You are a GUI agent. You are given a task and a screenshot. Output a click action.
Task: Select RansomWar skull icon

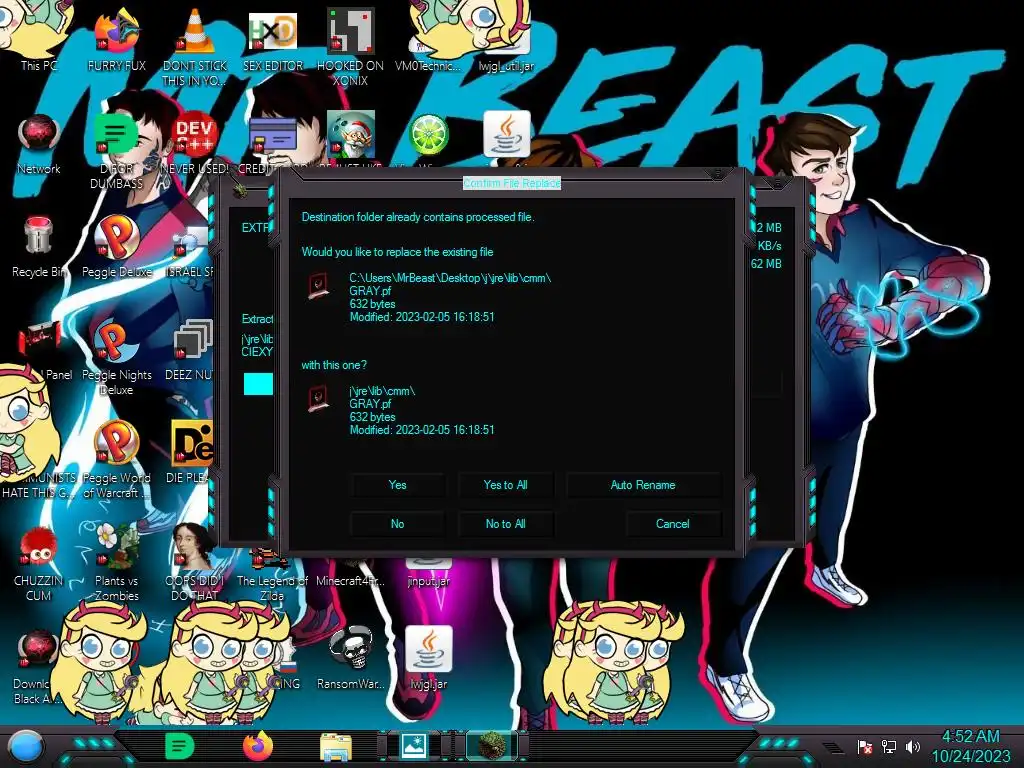point(351,658)
